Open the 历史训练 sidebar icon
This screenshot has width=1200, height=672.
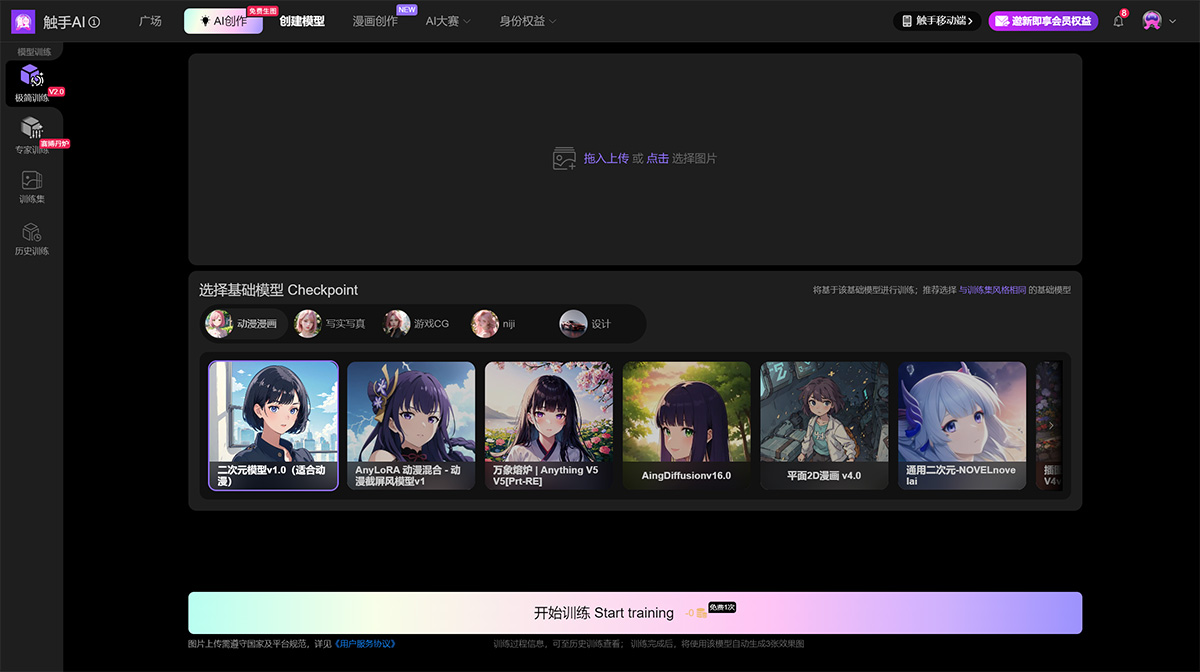pos(32,233)
